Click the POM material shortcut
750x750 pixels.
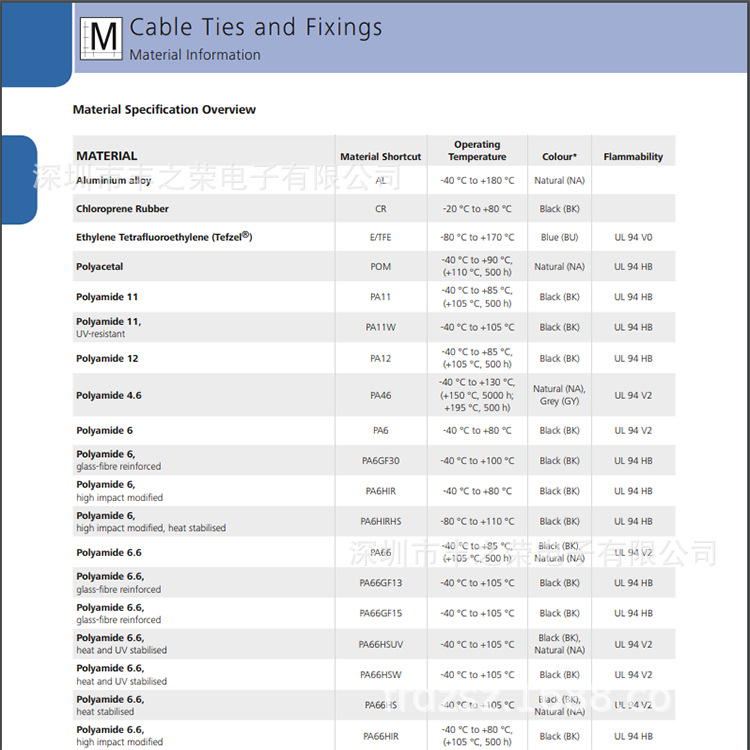click(x=380, y=267)
